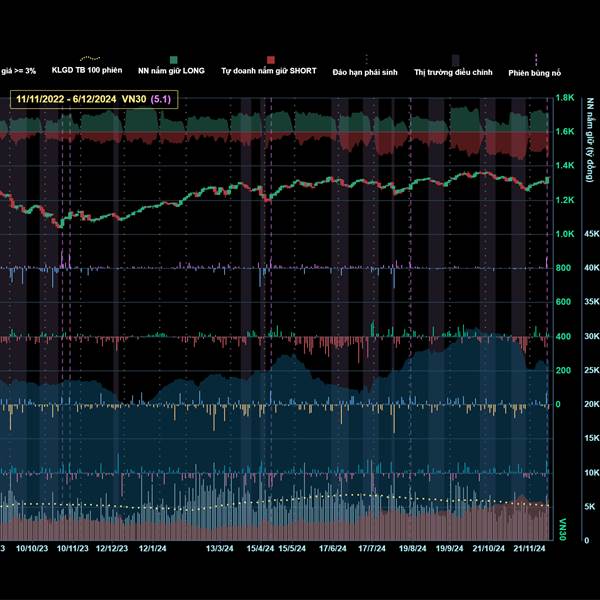Viewport: 600px width, 600px height.
Task: Click the 40K value on the right axis
Action: [x=592, y=268]
